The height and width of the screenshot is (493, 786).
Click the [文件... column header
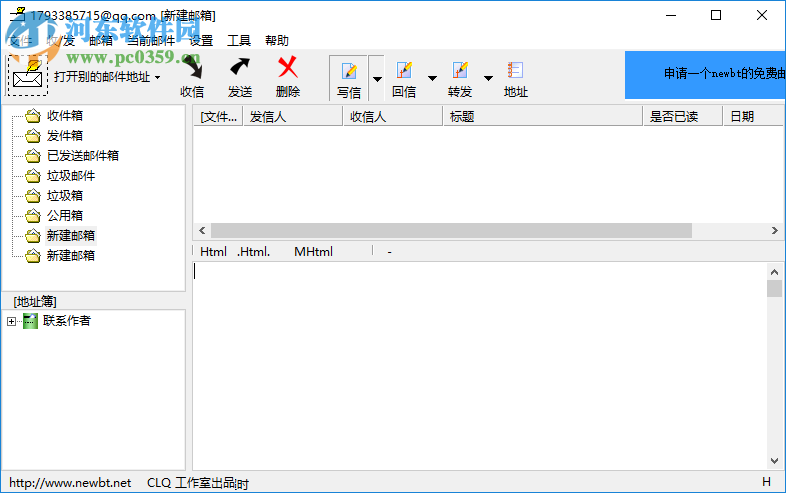tap(218, 117)
